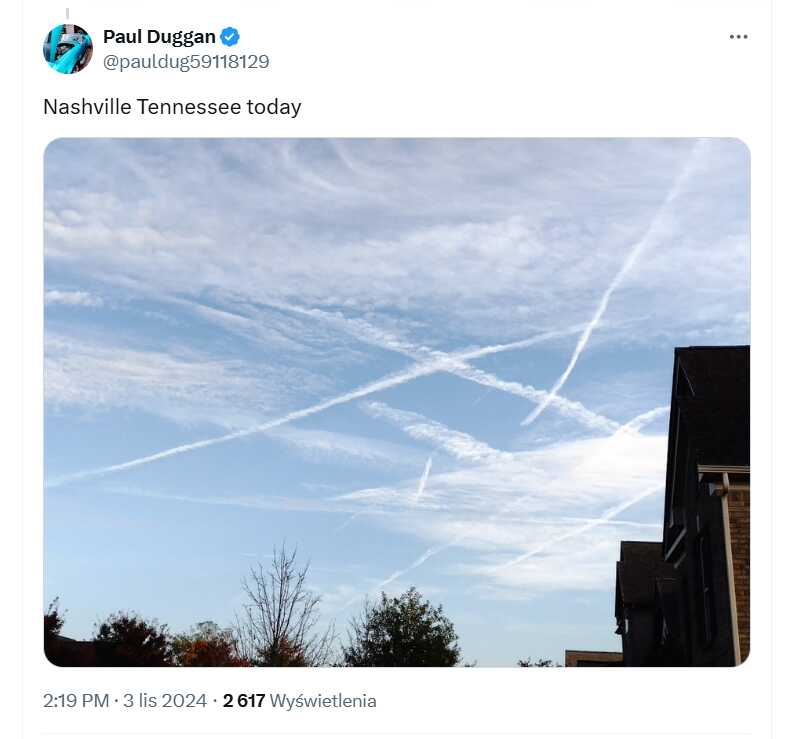Open the three-dot more options menu
This screenshot has width=790, height=739.
(x=738, y=37)
